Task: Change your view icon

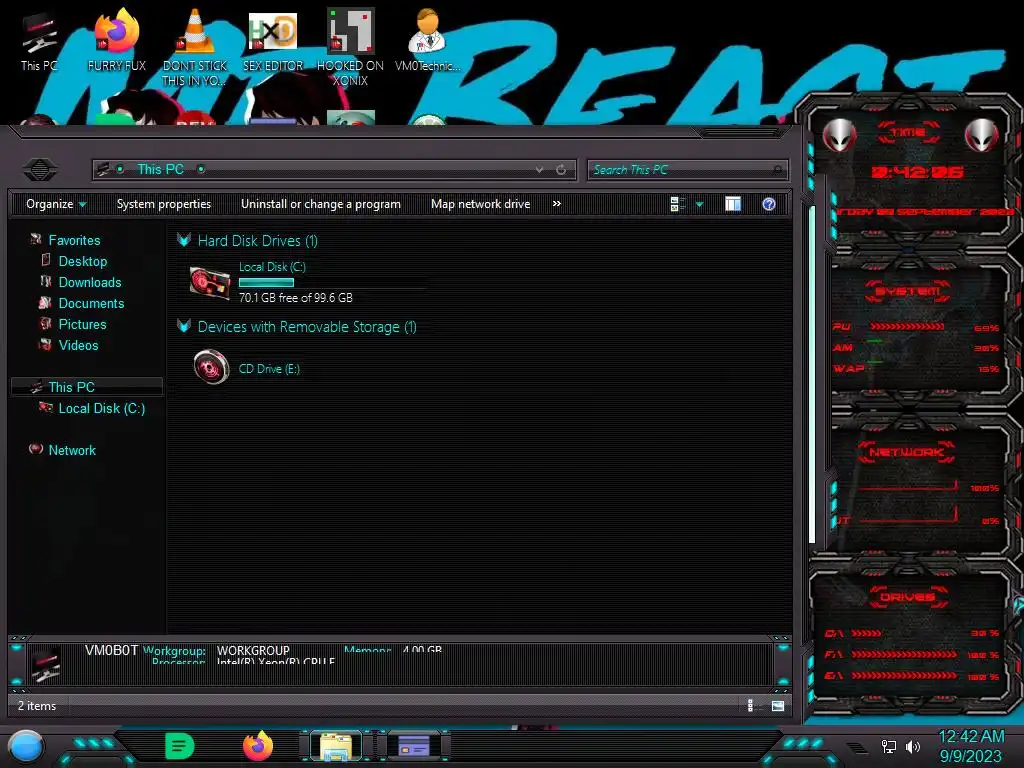Action: point(677,204)
